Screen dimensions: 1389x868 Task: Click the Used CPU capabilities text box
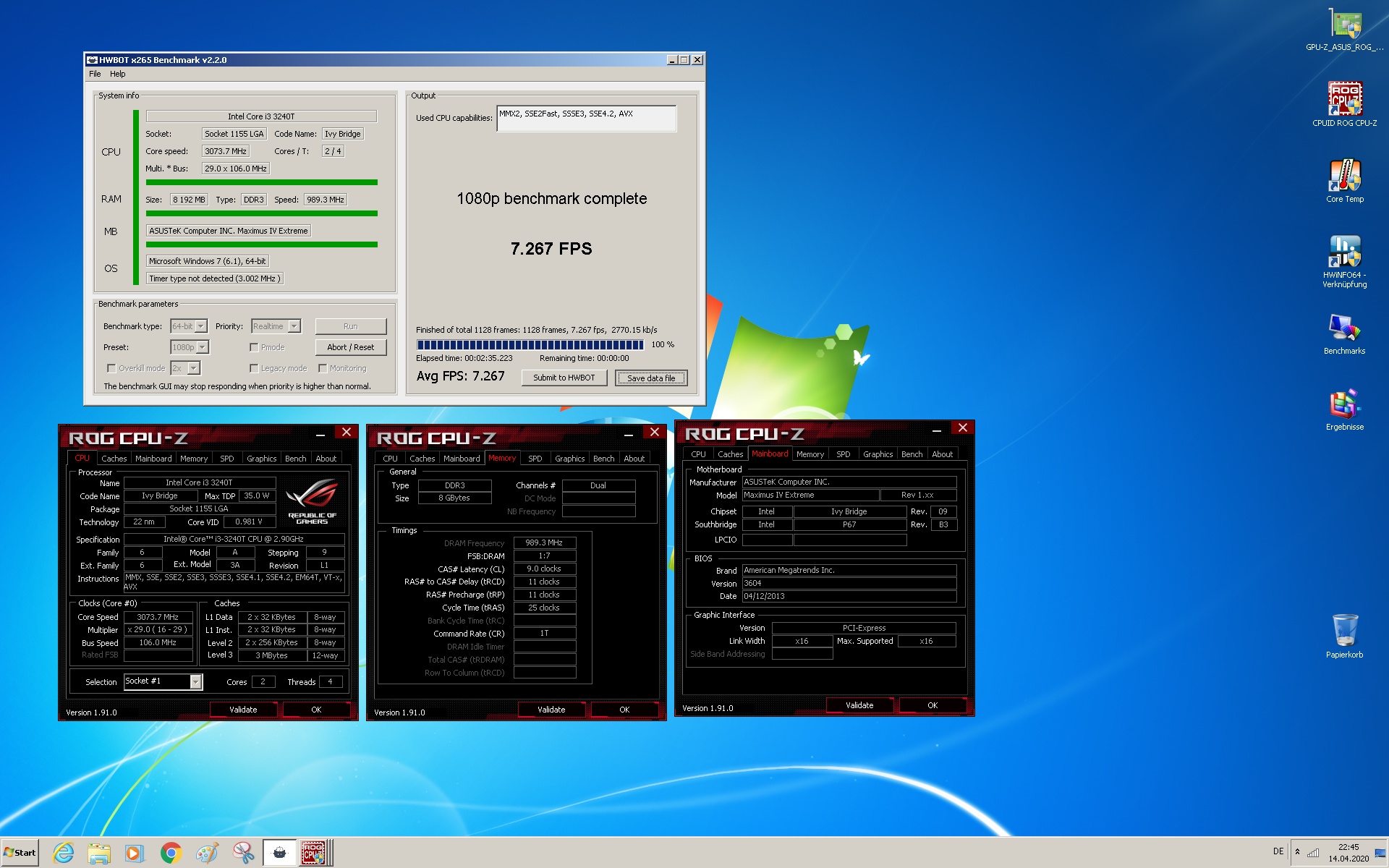point(587,118)
